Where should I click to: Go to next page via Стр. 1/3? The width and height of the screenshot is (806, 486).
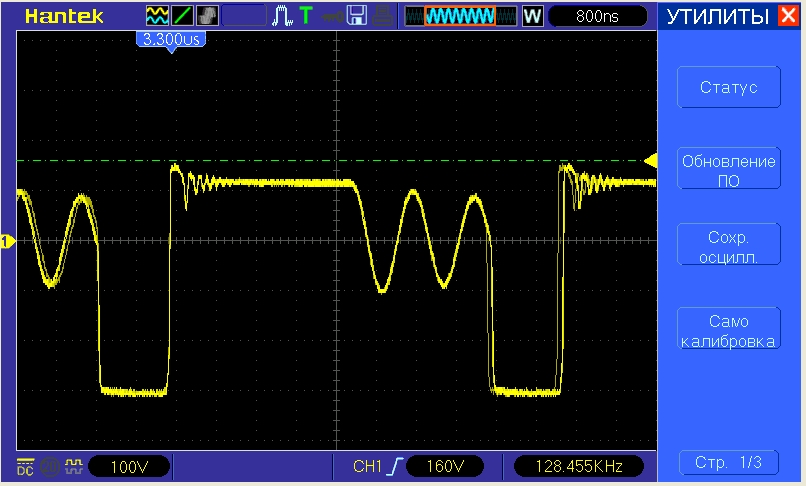[x=727, y=463]
